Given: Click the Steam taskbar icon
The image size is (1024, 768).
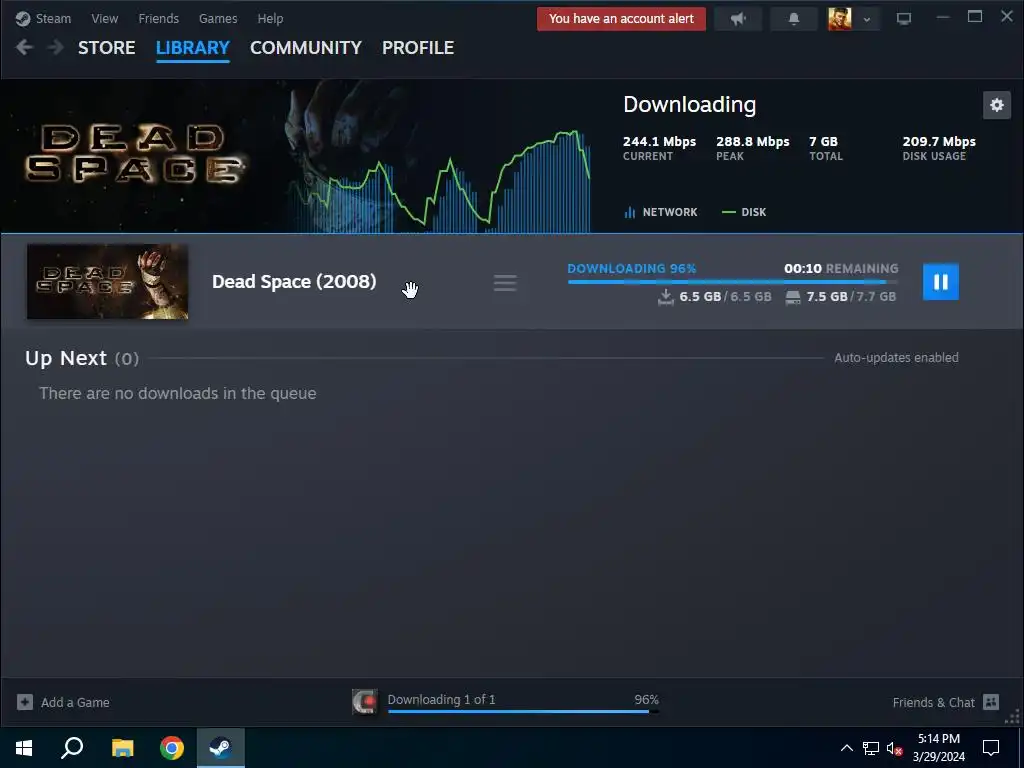Looking at the screenshot, I should 221,748.
